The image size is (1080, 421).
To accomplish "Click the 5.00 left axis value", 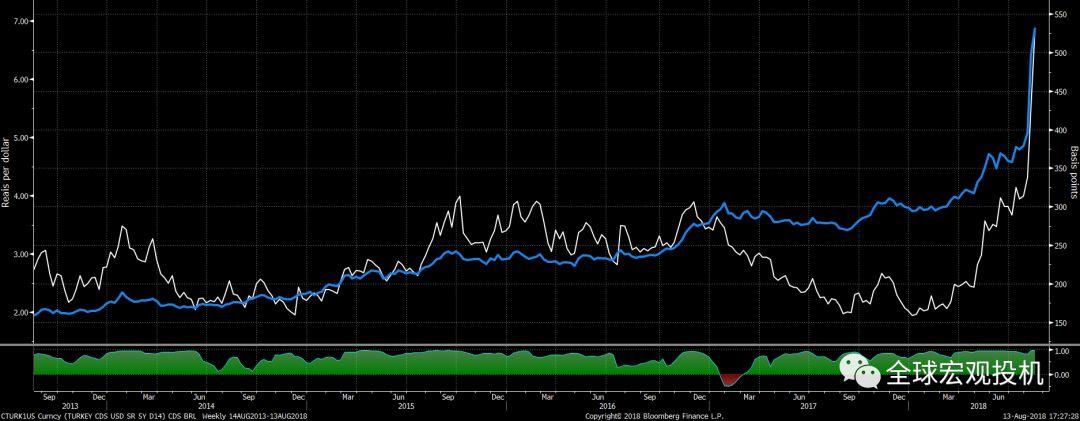I will [x=19, y=138].
